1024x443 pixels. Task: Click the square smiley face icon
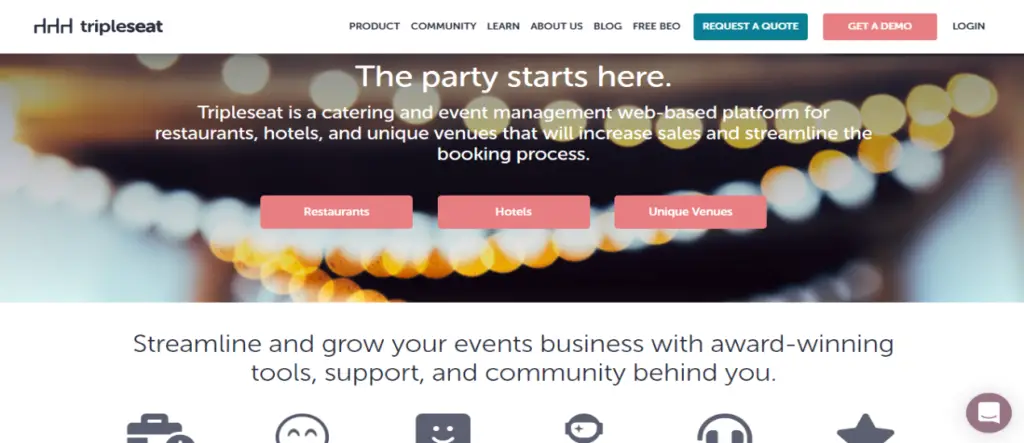point(443,429)
